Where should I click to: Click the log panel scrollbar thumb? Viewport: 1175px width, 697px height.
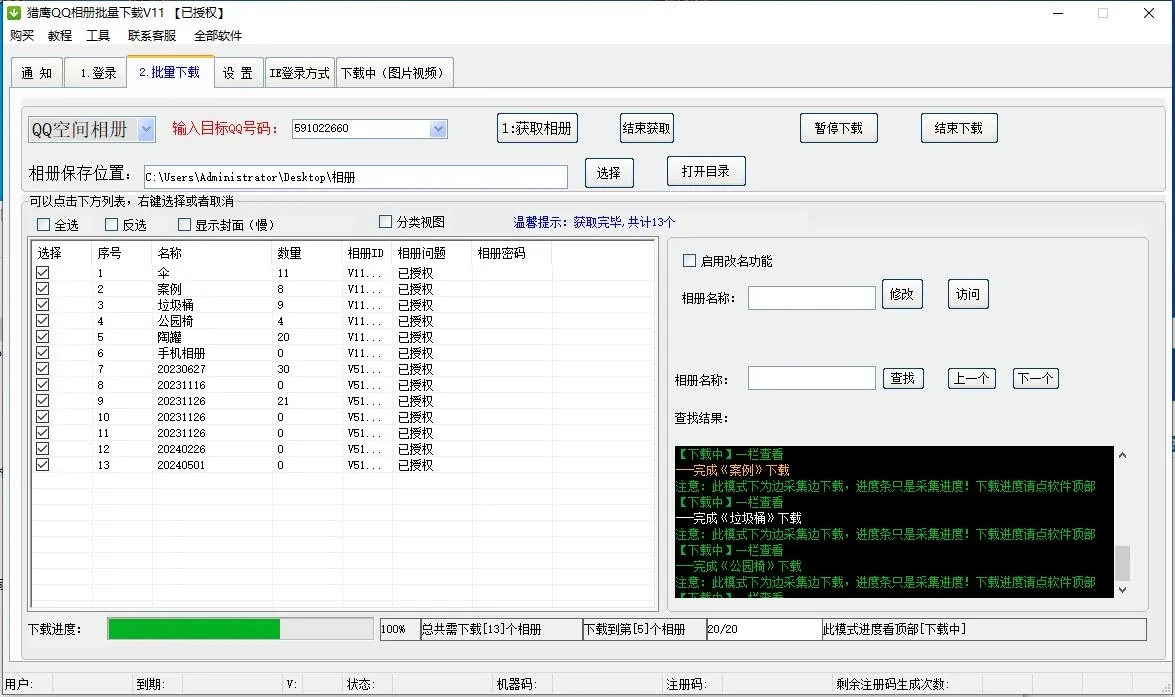pos(1122,563)
